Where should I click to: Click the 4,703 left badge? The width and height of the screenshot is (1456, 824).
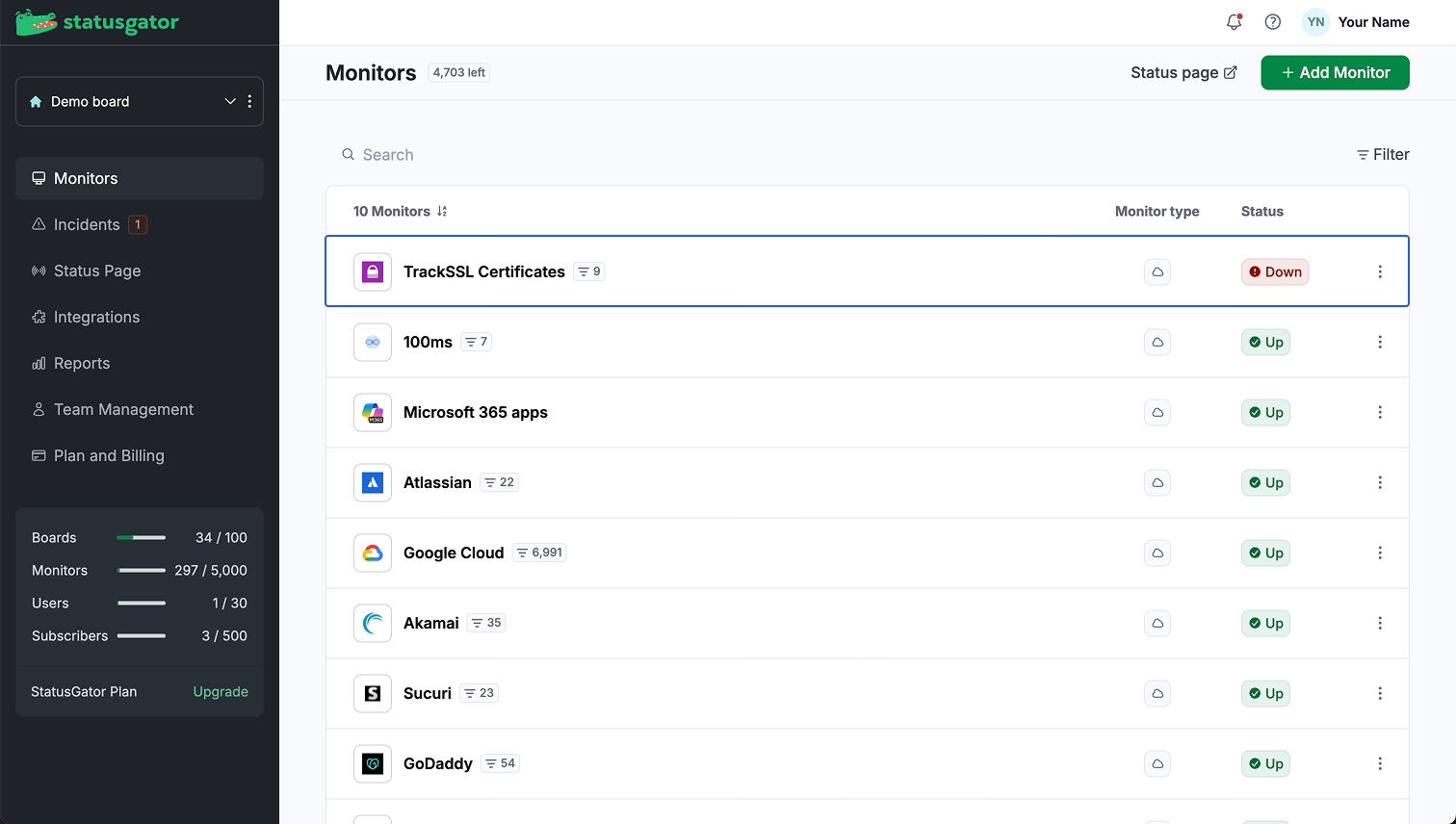point(459,72)
